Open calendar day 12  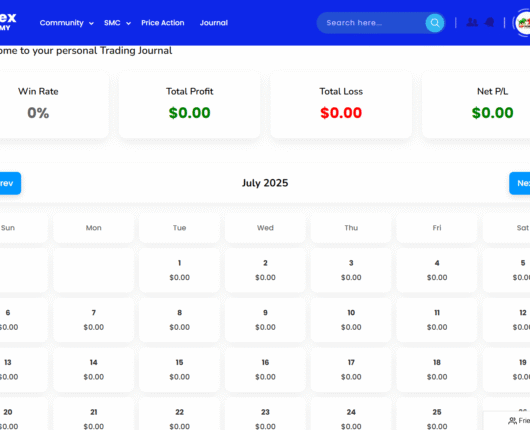click(x=507, y=320)
